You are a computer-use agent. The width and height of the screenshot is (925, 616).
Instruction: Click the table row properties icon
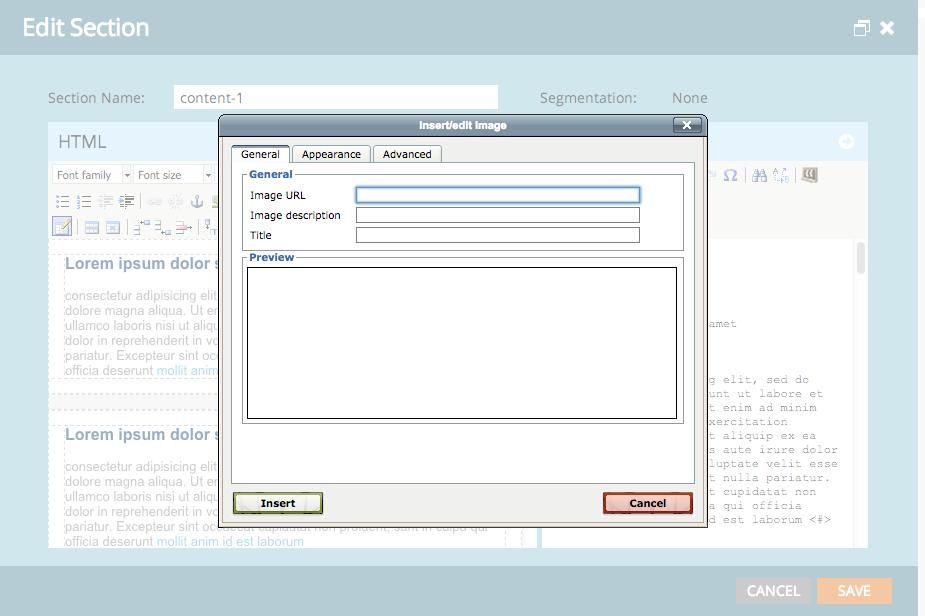(x=91, y=228)
